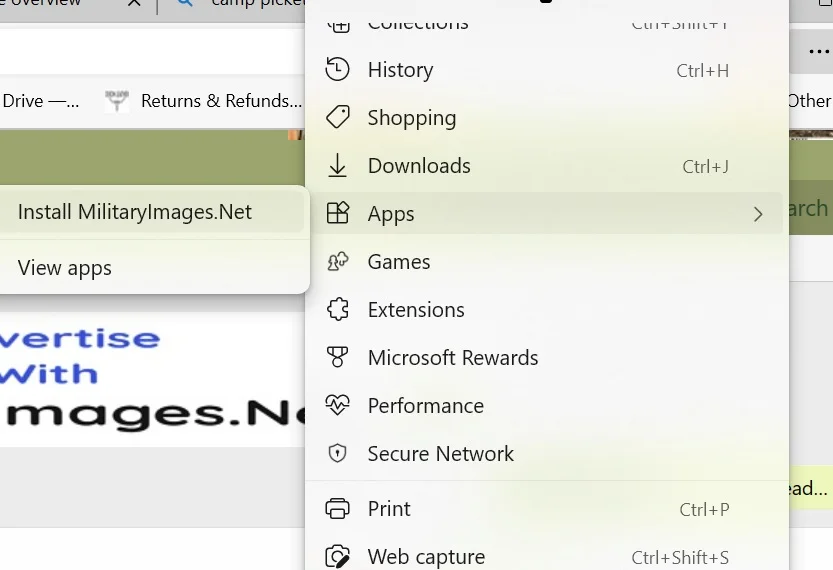This screenshot has width=833, height=570.
Task: Click the search icon on camp tab
Action: tap(184, 3)
